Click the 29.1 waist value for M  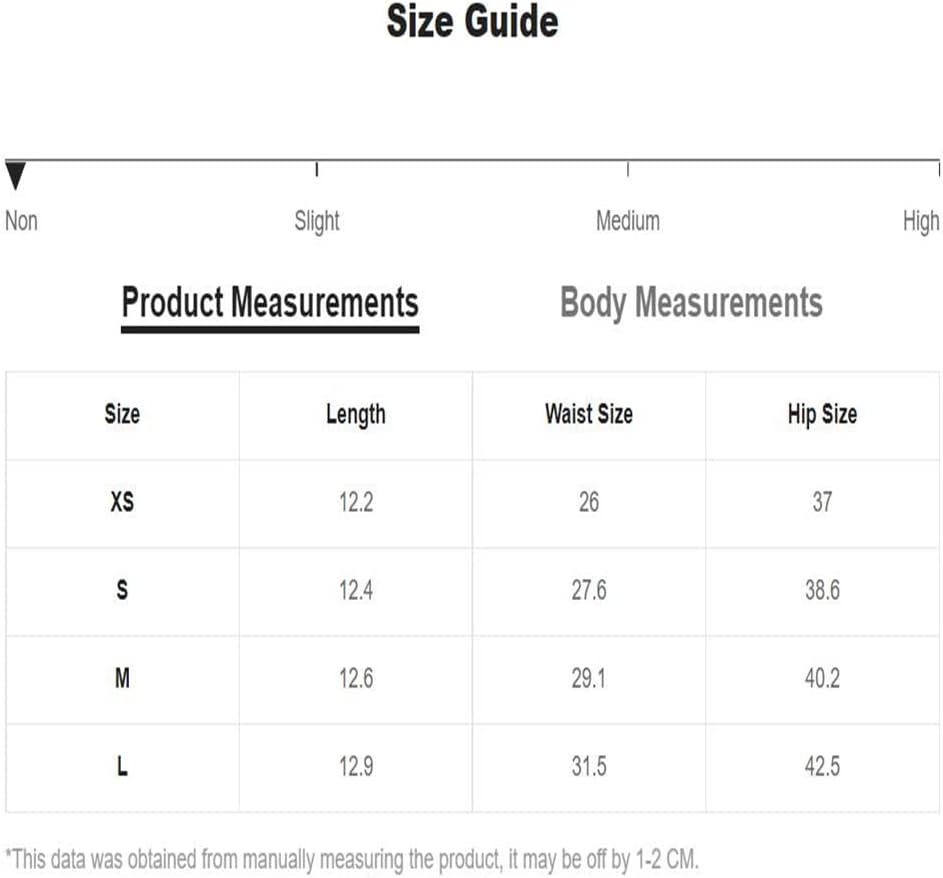click(x=589, y=678)
